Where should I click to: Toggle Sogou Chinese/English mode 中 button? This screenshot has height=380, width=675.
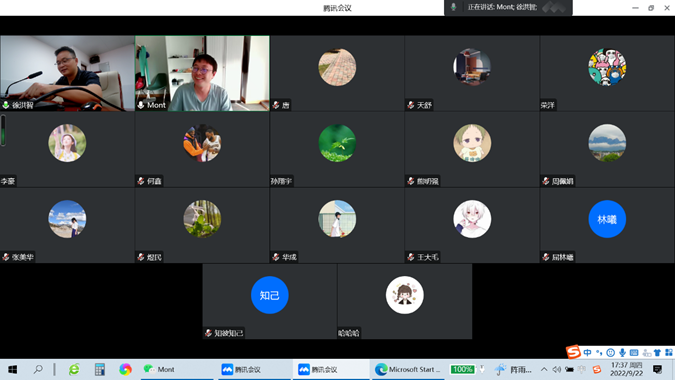tap(588, 352)
